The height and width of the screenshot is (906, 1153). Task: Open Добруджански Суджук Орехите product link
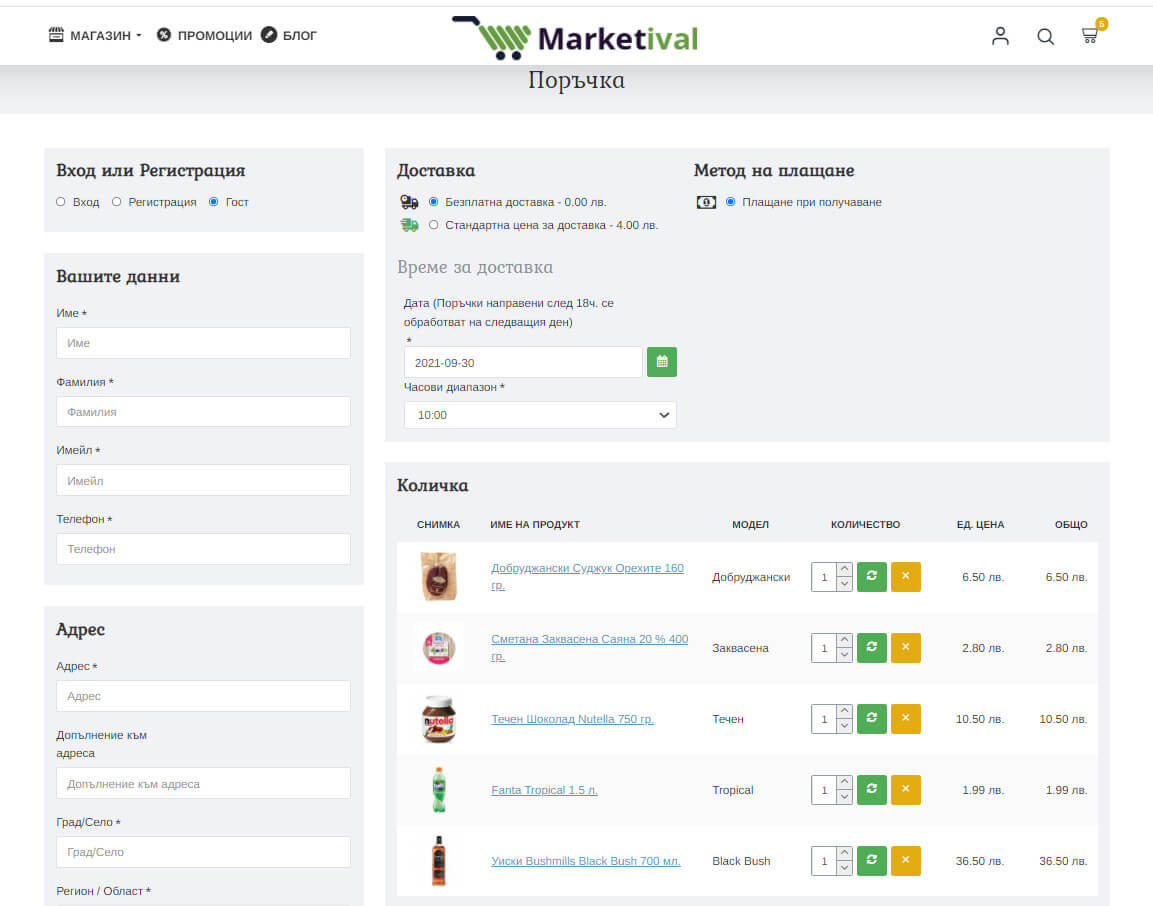587,577
